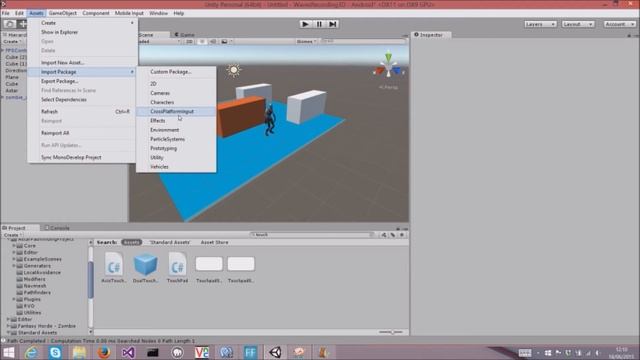Open Firefox from the taskbar
Image resolution: width=640 pixels, height=360 pixels.
[104, 352]
